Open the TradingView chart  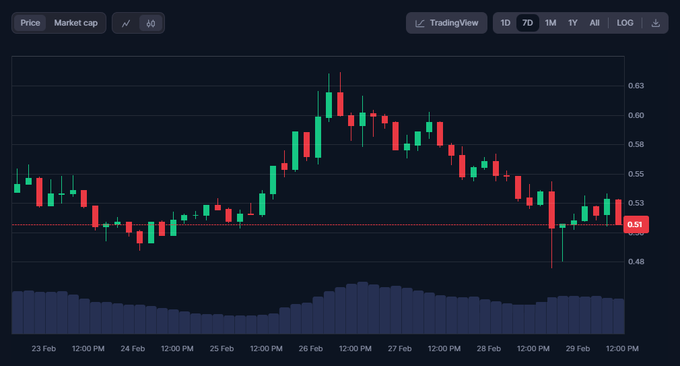447,23
